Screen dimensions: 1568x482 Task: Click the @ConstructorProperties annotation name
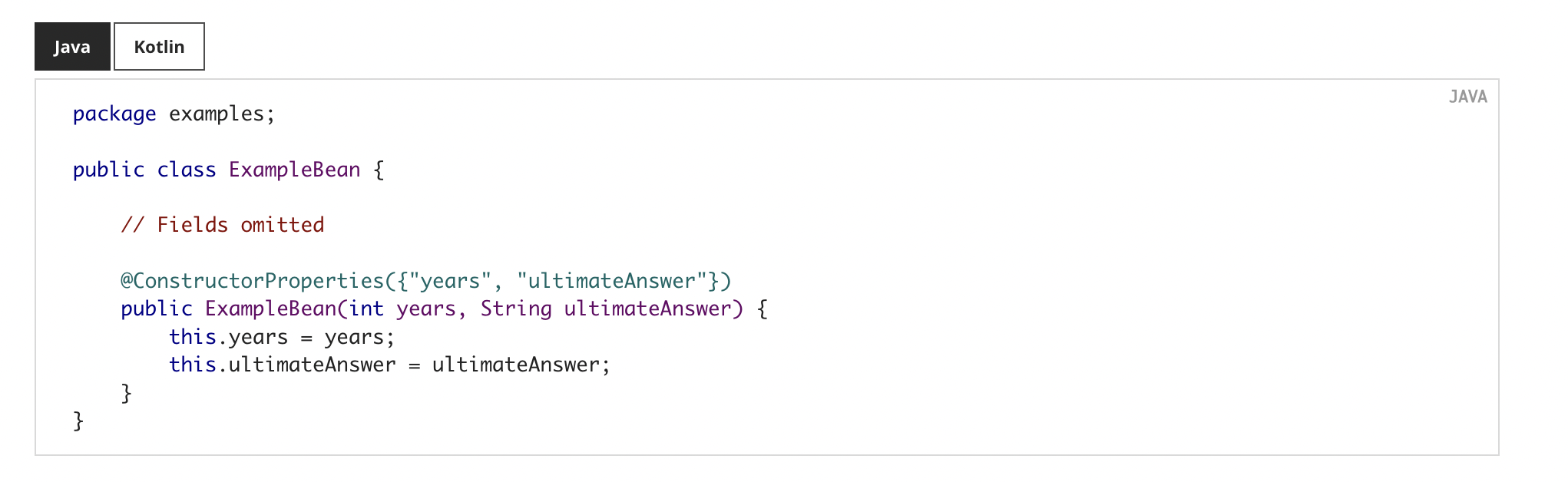[x=252, y=281]
